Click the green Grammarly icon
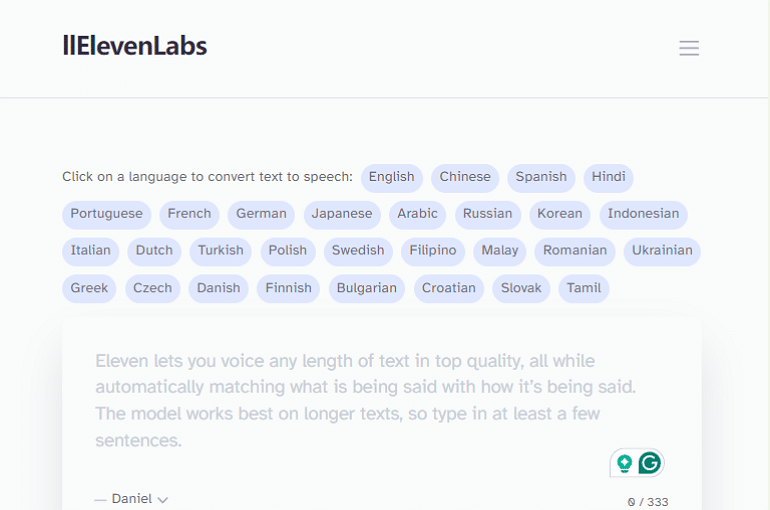This screenshot has width=770, height=510. pyautogui.click(x=650, y=463)
